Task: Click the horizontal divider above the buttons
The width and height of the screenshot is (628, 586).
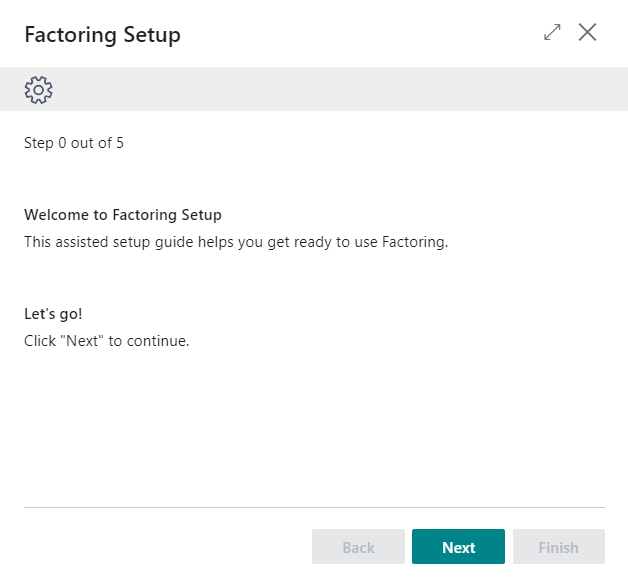Action: coord(314,507)
